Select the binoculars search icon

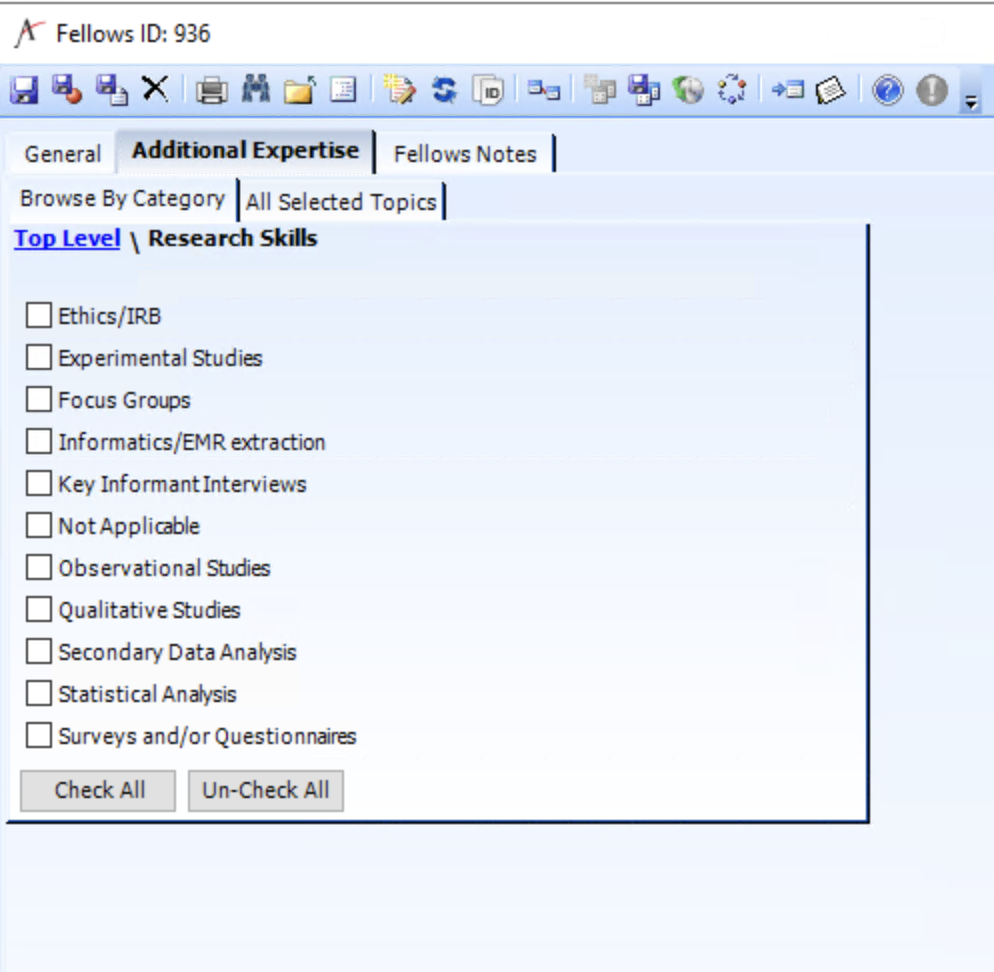tap(256, 89)
